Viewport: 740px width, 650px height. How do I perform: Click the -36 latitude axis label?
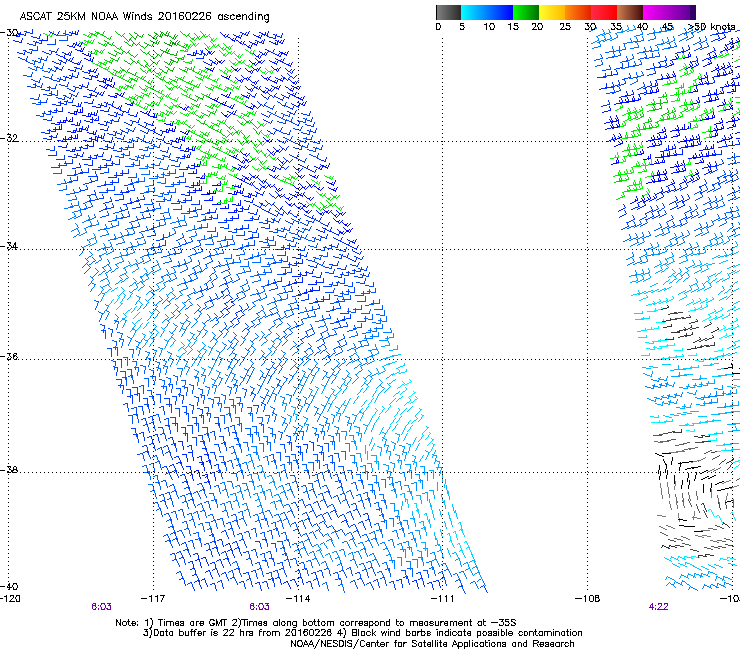pyautogui.click(x=9, y=356)
